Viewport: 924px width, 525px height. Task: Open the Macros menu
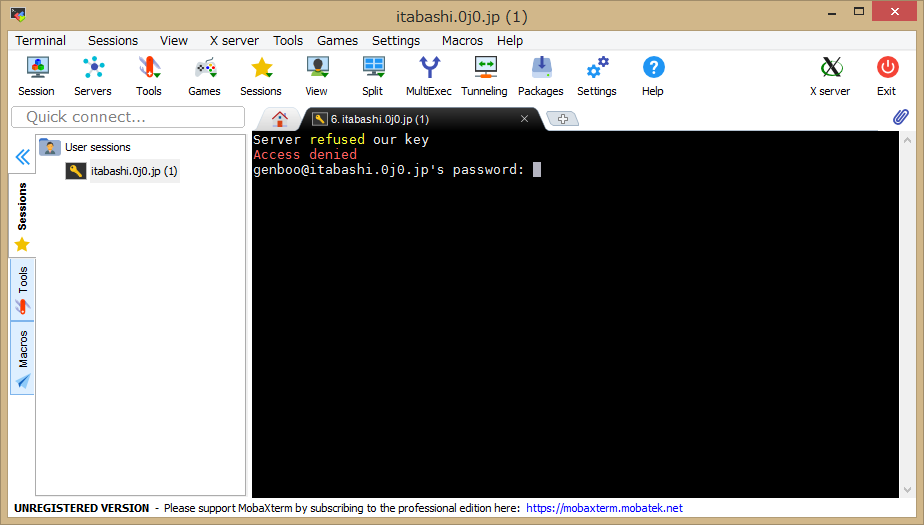462,41
